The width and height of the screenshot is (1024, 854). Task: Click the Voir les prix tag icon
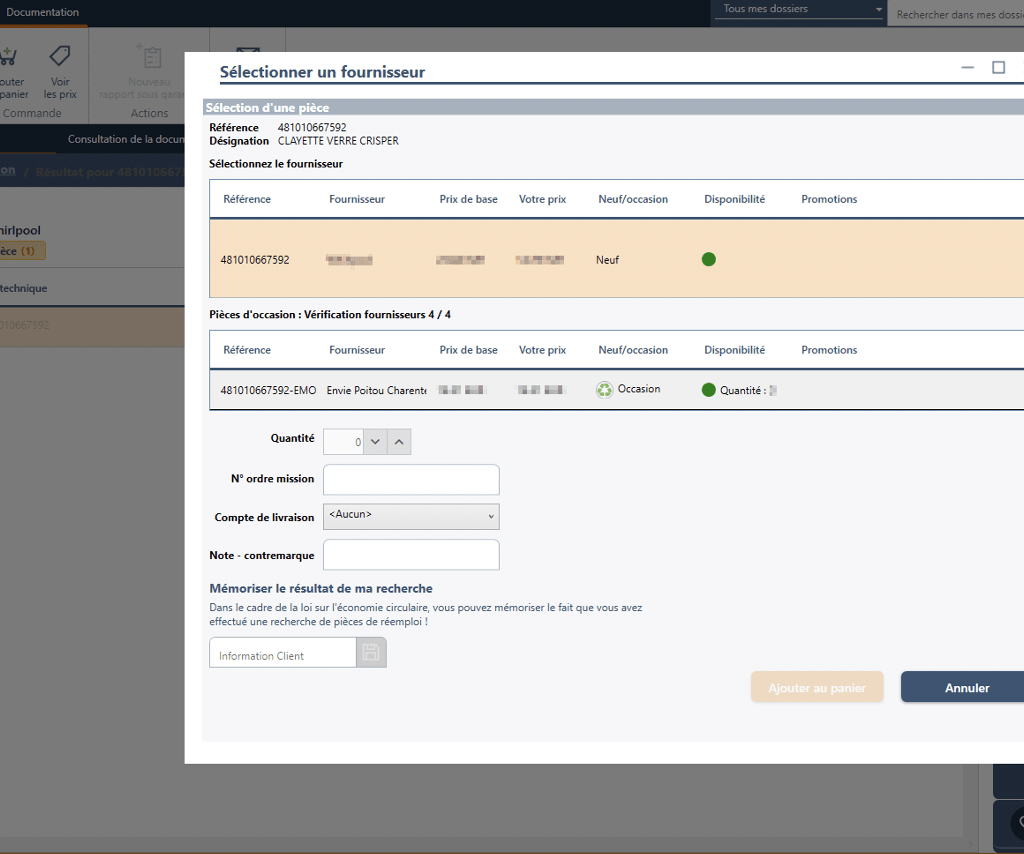60,58
